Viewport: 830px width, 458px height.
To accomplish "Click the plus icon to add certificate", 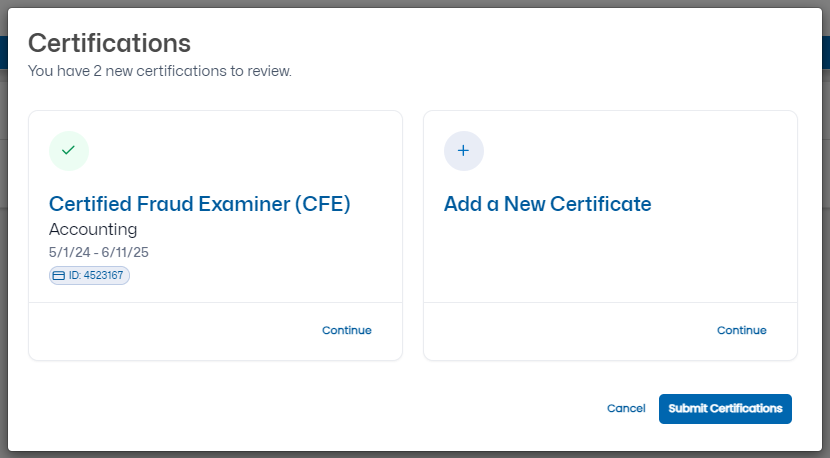I will (x=463, y=151).
